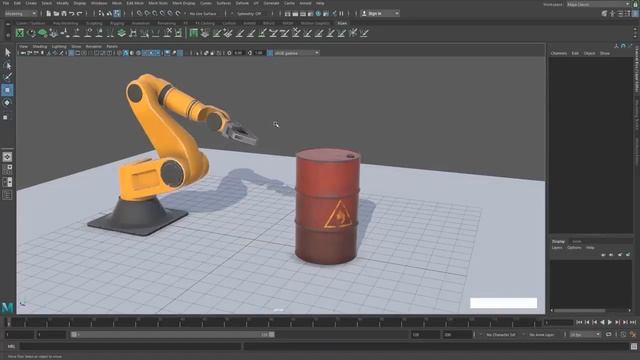
Task: Click the character preferences icon near timeline end
Action: pos(633,334)
